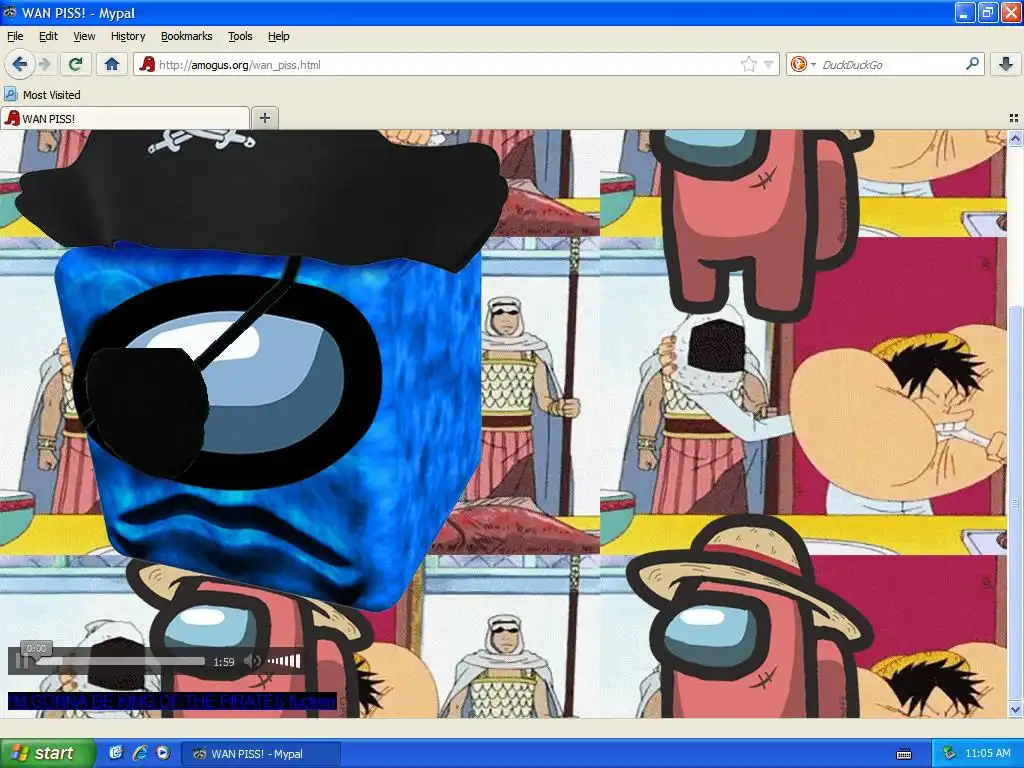Open the DuckDuckGo search engine selector
Viewport: 1024px width, 768px height.
(x=803, y=64)
